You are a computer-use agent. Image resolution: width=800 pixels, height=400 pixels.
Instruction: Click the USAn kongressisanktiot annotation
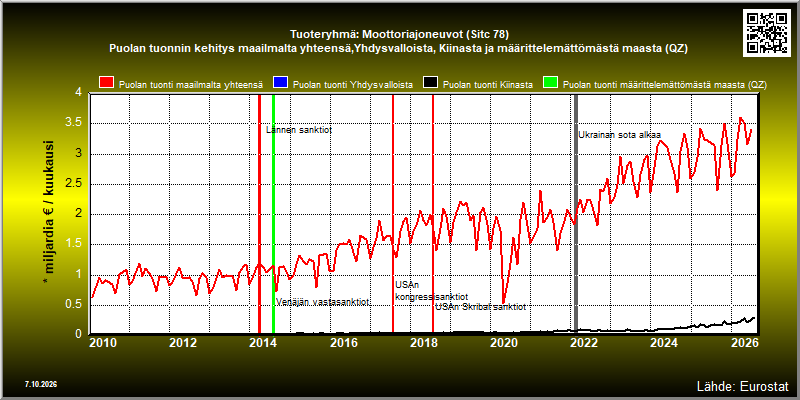point(432,291)
